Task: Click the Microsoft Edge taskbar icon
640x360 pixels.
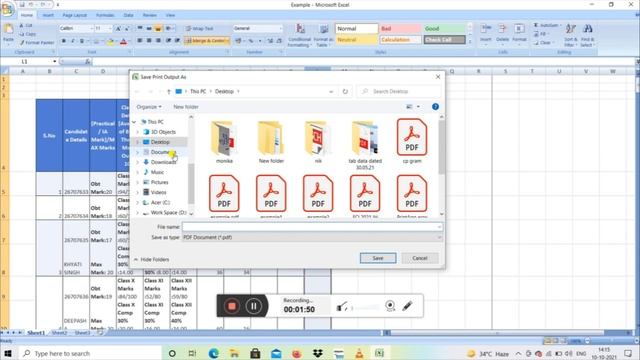Action: (213, 353)
